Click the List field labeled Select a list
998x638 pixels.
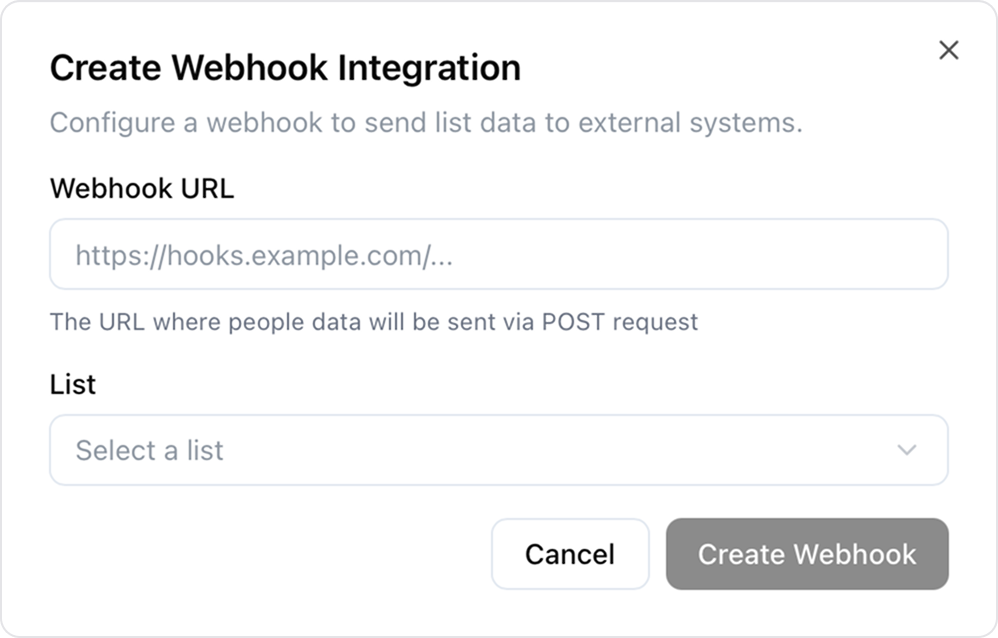pos(500,450)
